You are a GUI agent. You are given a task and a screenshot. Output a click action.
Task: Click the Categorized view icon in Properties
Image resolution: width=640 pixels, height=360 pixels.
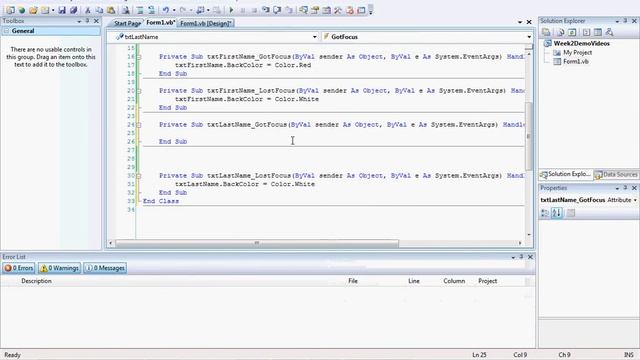[x=545, y=213]
